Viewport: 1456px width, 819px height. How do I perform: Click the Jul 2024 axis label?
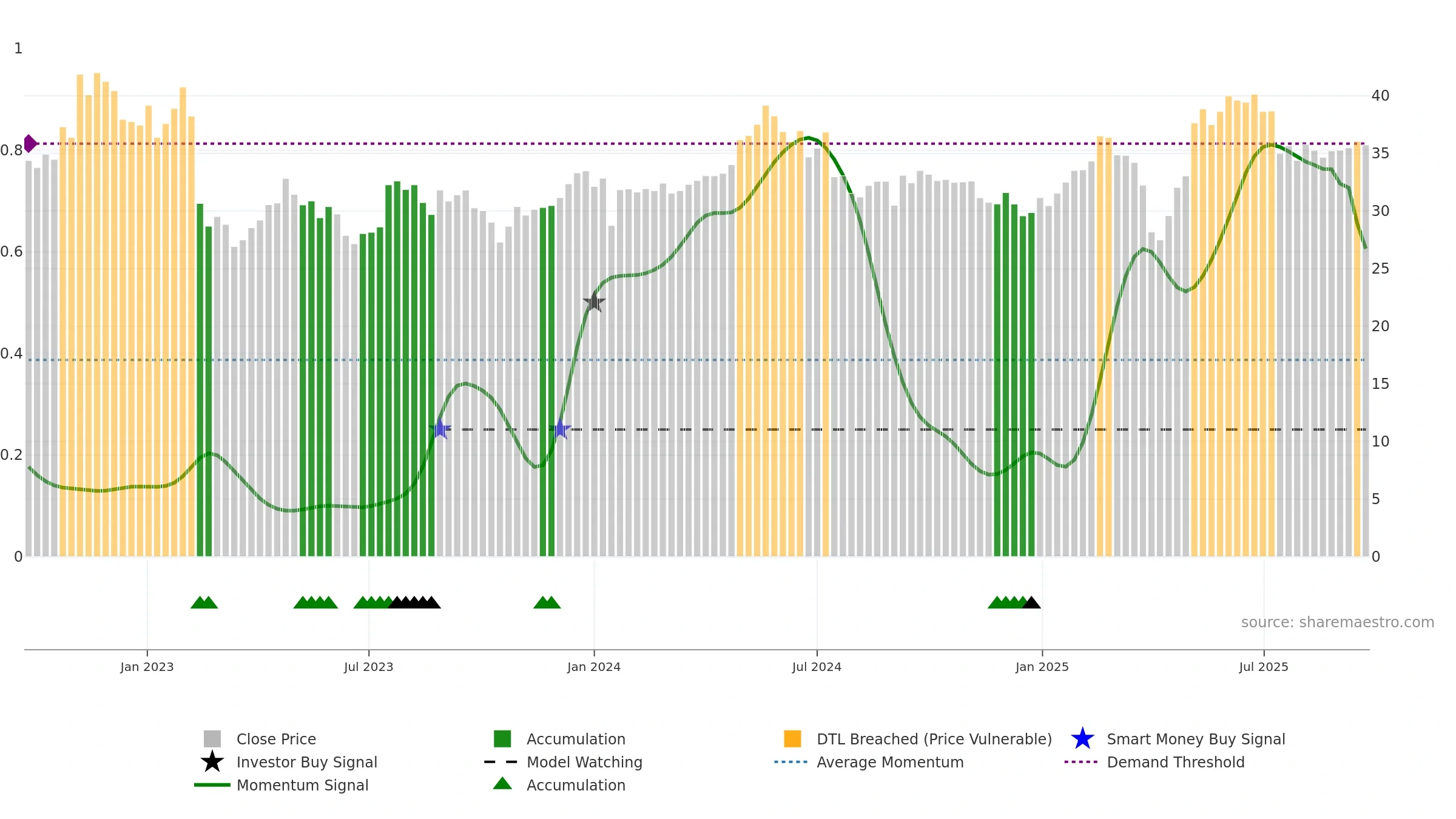817,667
